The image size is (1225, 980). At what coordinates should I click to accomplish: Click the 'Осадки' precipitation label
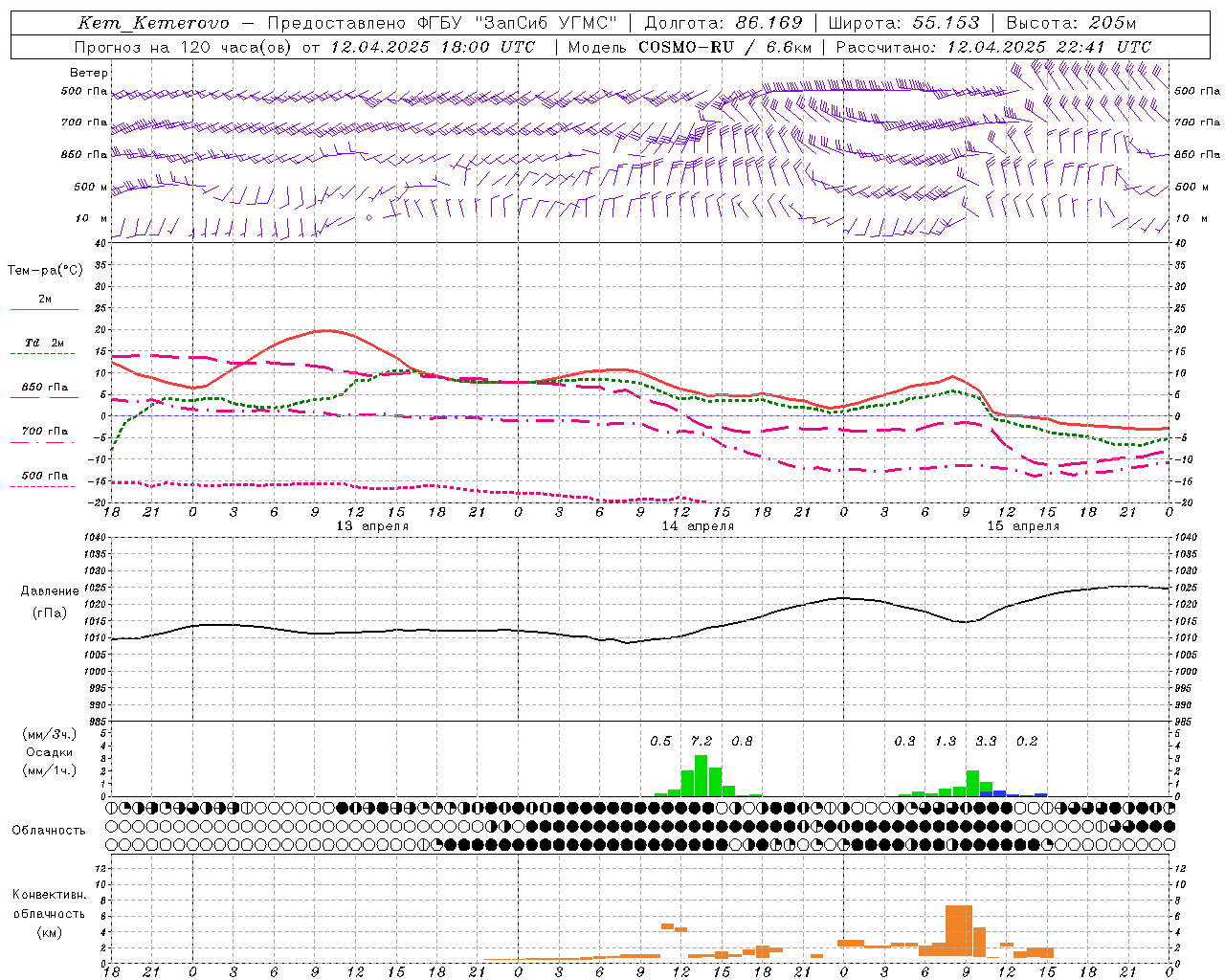pyautogui.click(x=50, y=752)
